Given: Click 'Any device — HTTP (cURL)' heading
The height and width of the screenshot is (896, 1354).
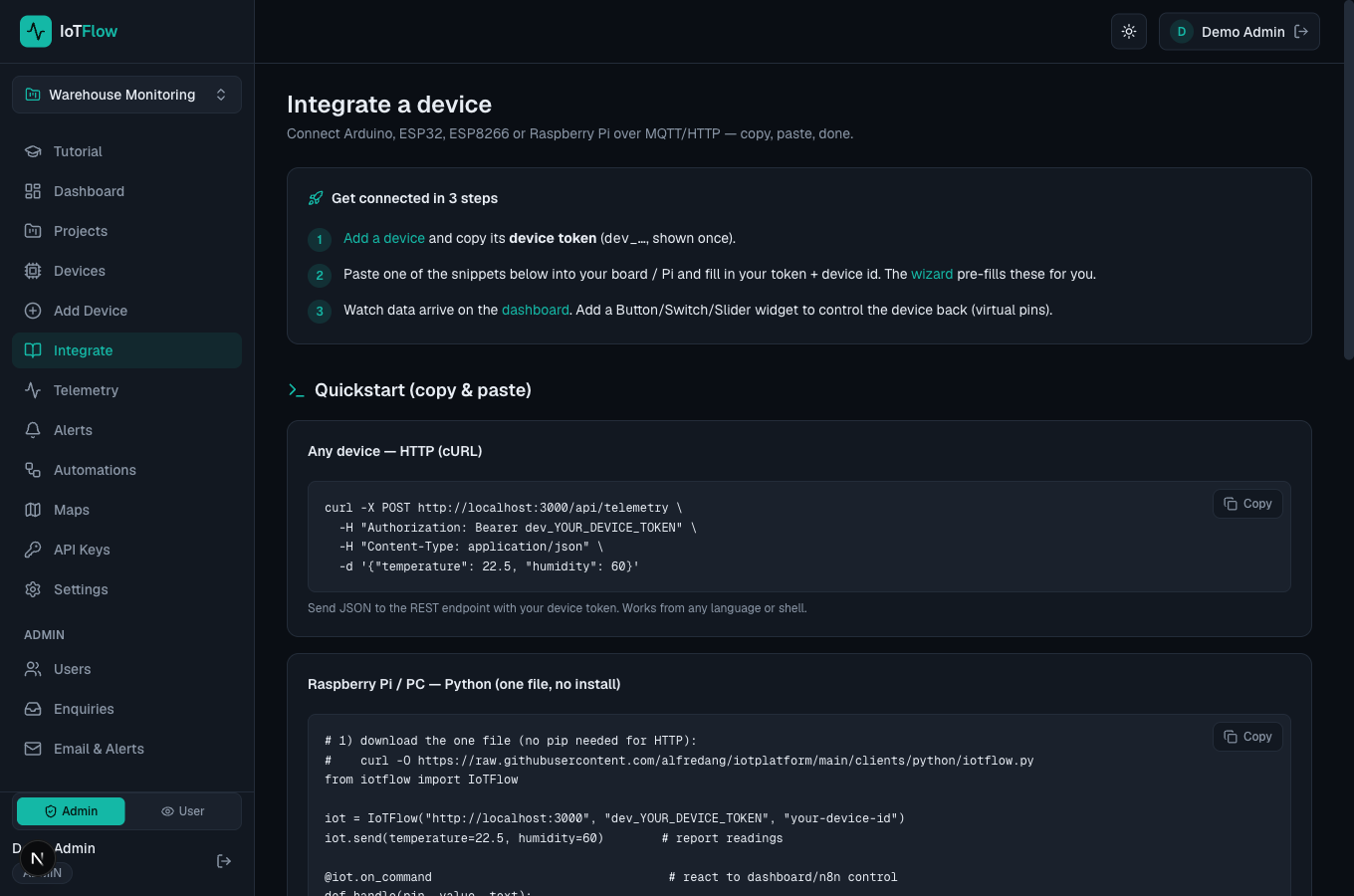Looking at the screenshot, I should point(395,451).
